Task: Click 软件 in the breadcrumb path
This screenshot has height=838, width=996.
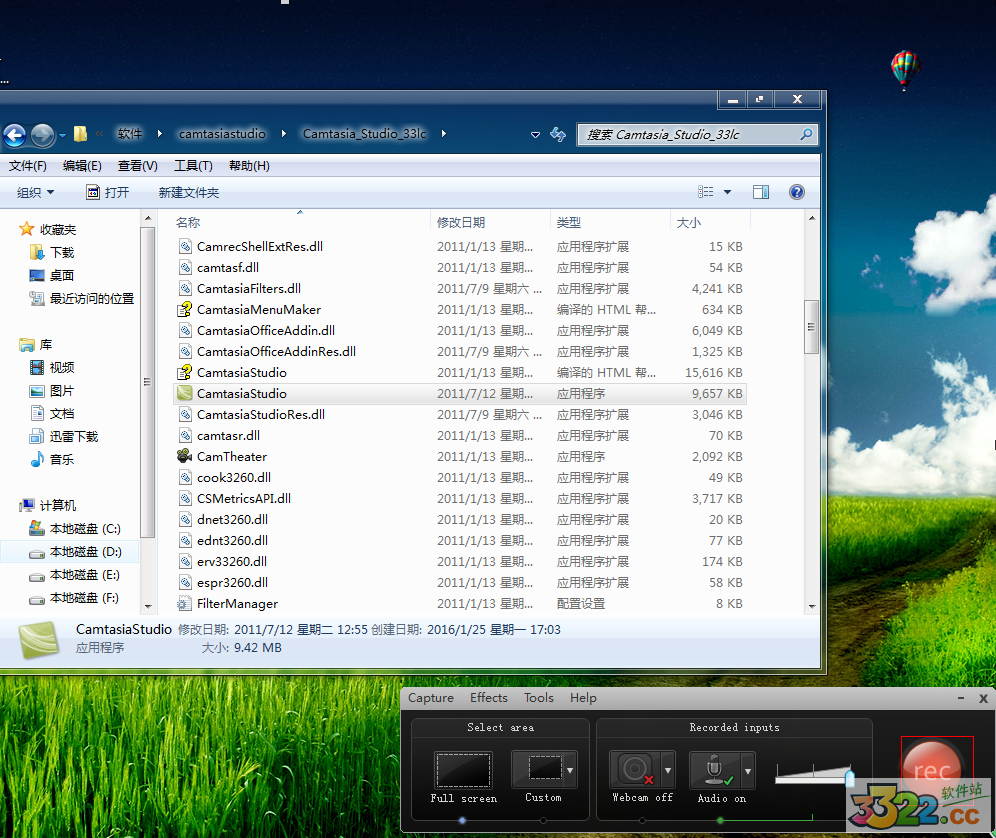Action: (130, 133)
